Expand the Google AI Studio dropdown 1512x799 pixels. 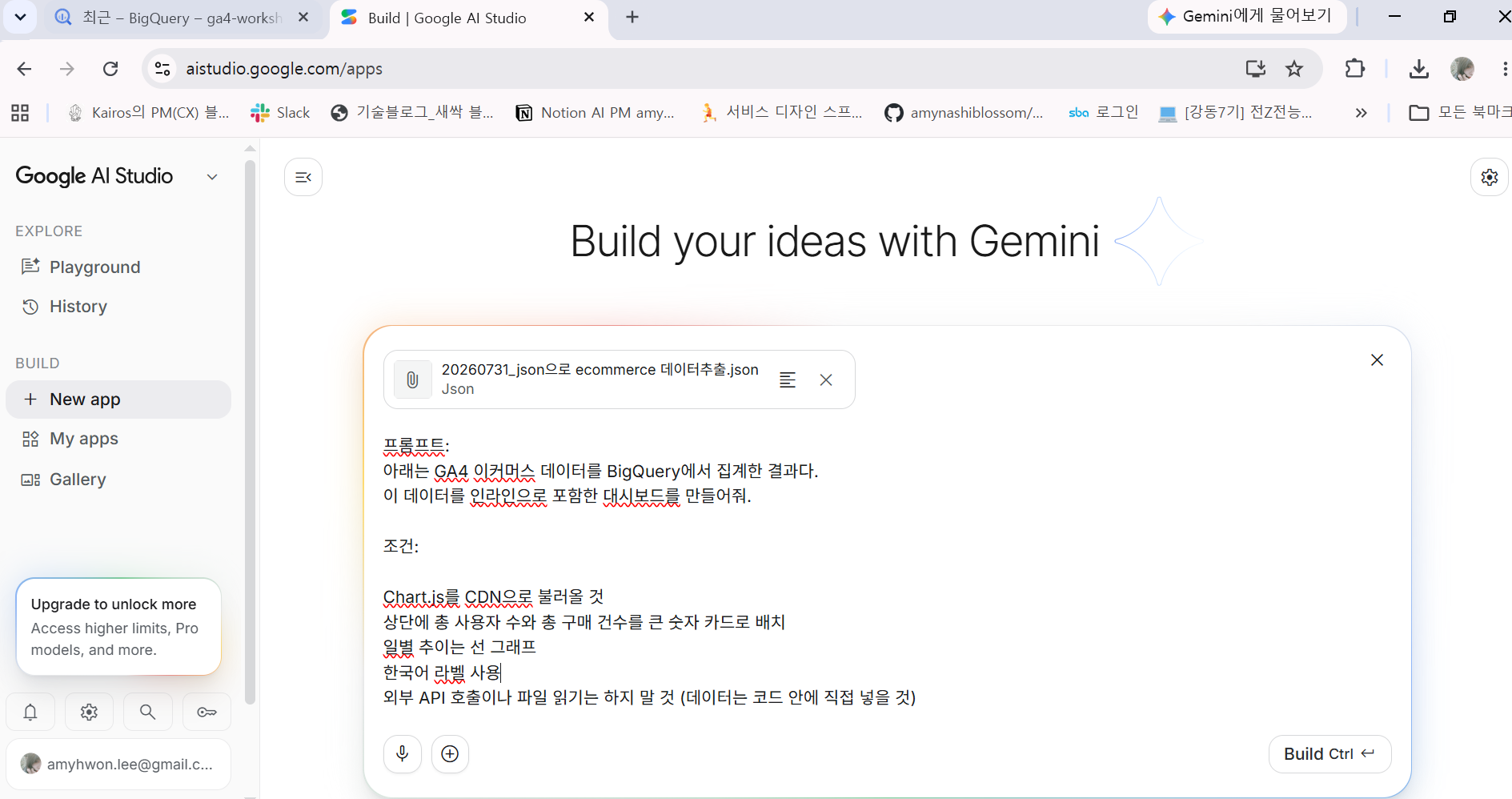pyautogui.click(x=212, y=177)
